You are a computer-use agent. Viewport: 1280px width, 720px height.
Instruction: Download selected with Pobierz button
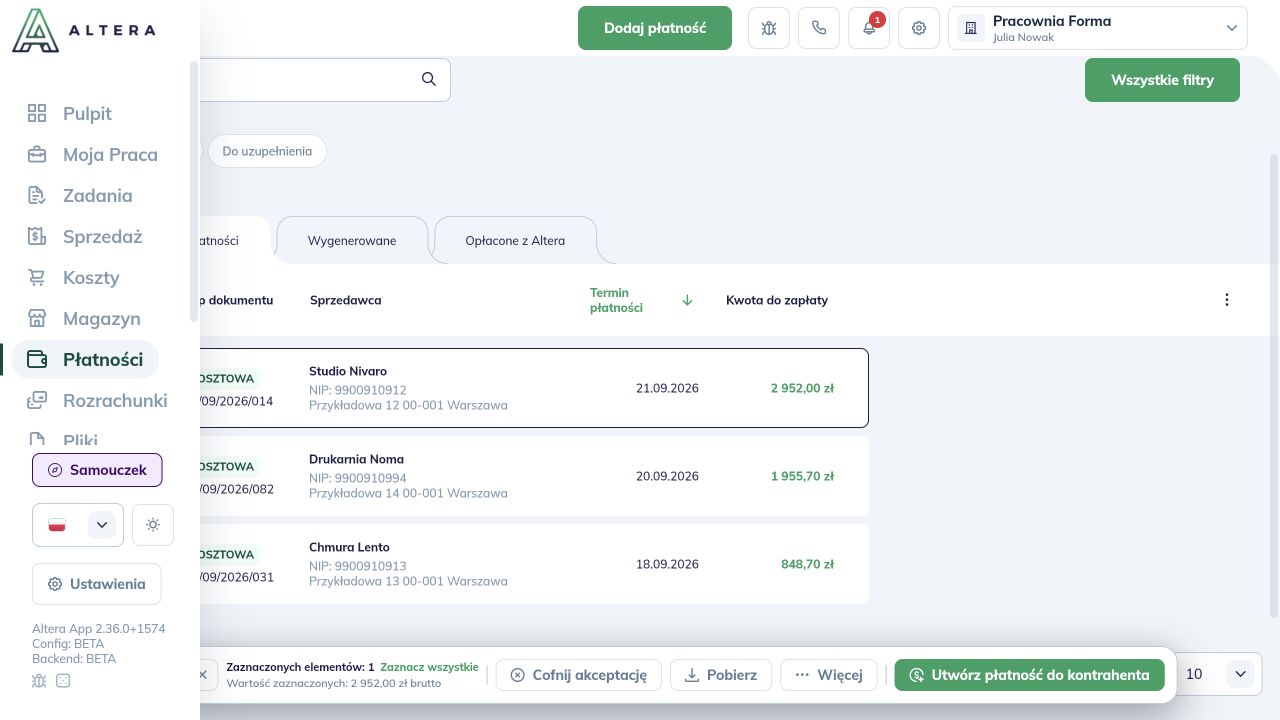click(x=721, y=675)
